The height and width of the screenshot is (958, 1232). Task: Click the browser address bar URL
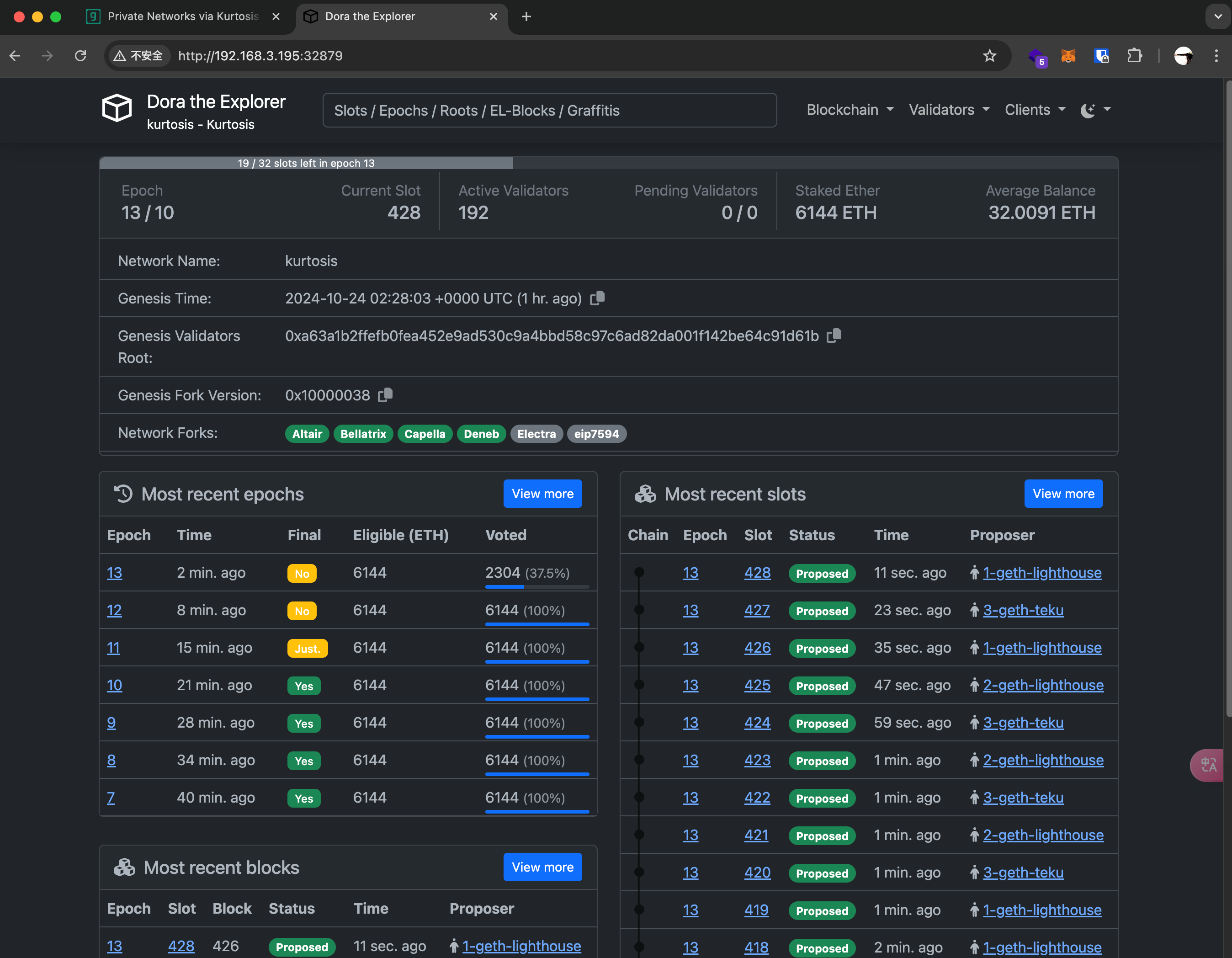tap(260, 56)
